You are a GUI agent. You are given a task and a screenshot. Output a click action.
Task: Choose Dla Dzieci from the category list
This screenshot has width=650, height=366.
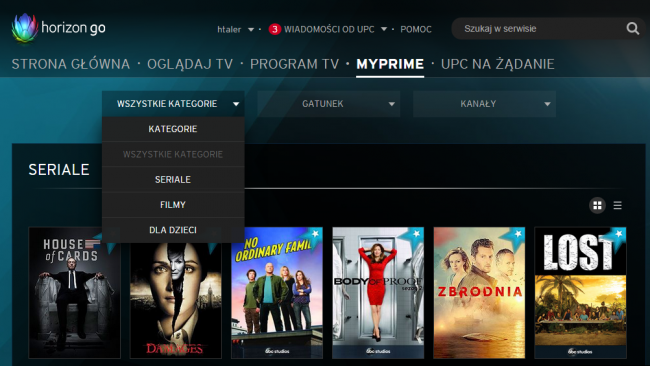(x=173, y=230)
